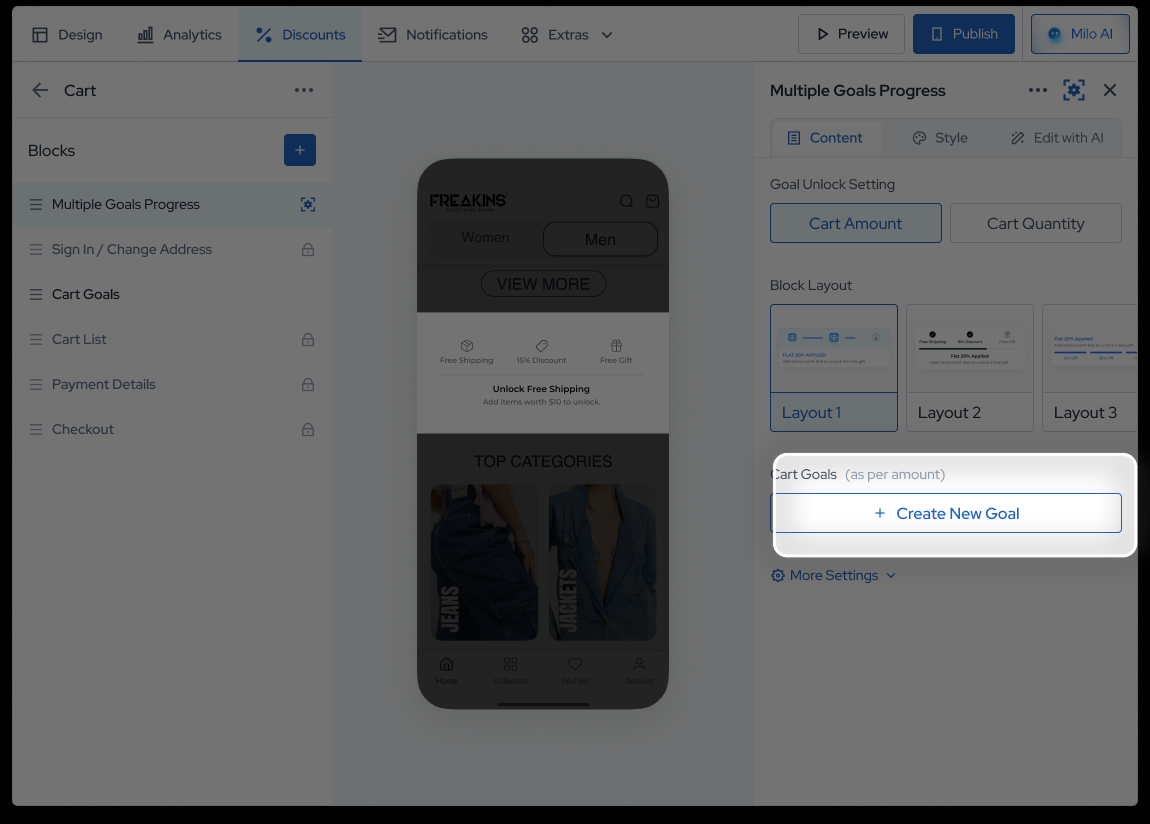This screenshot has width=1150, height=824.
Task: Click lock icon on Cart List row
Action: pyautogui.click(x=308, y=339)
